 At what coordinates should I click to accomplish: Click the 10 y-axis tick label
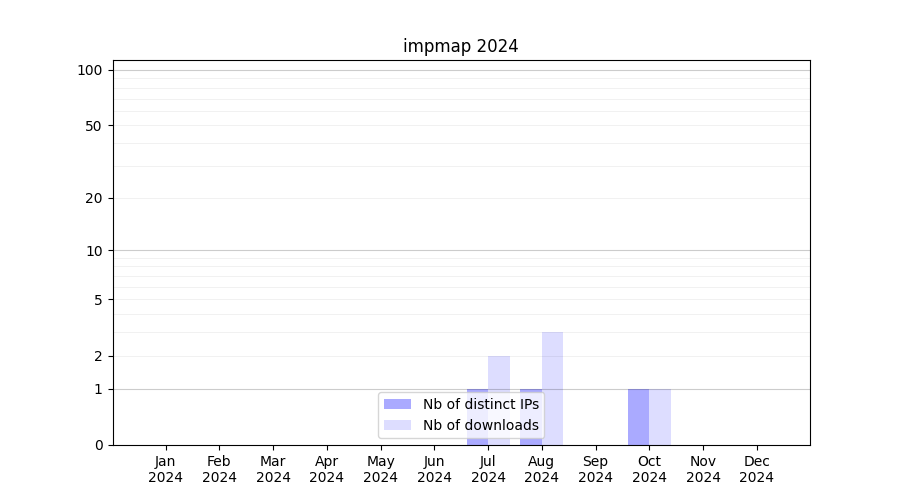point(93,251)
